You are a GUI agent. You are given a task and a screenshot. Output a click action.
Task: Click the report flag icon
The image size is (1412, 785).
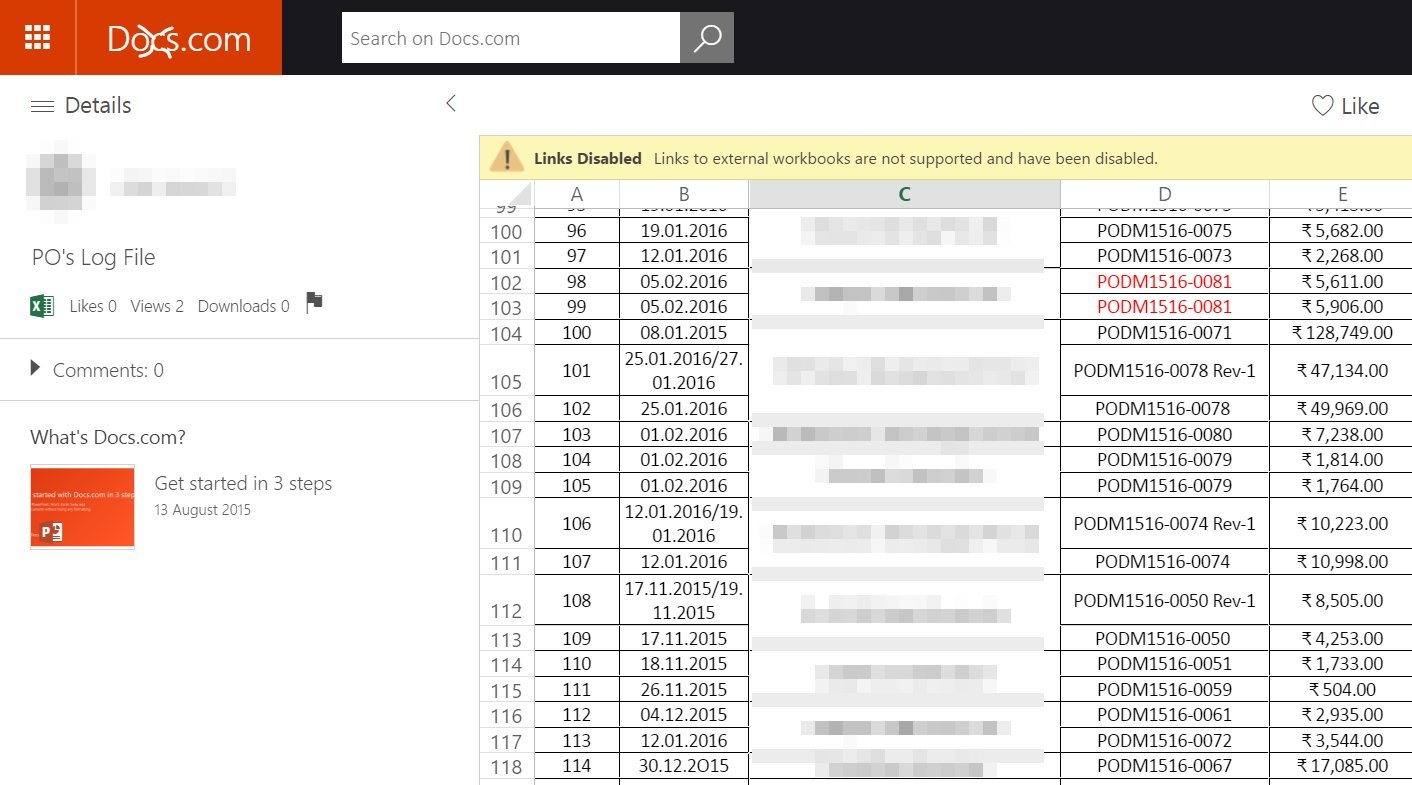314,302
